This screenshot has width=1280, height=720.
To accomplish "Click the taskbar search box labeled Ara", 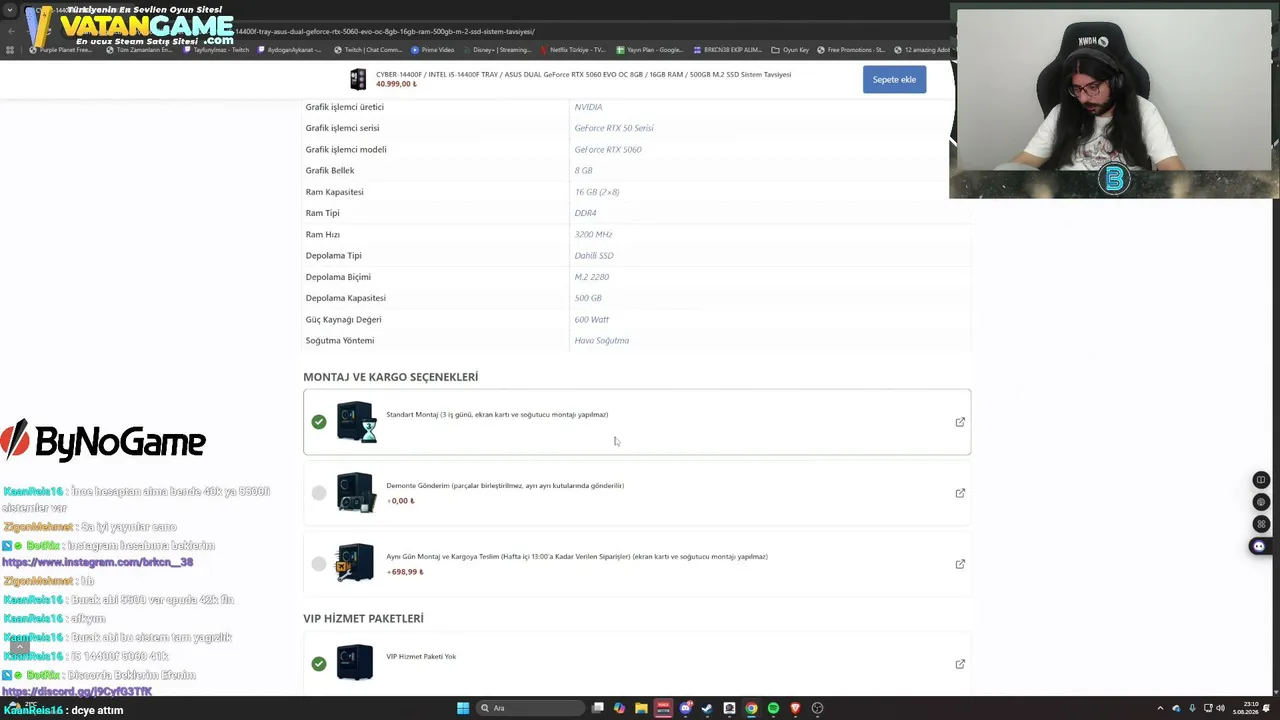I will pyautogui.click(x=529, y=708).
